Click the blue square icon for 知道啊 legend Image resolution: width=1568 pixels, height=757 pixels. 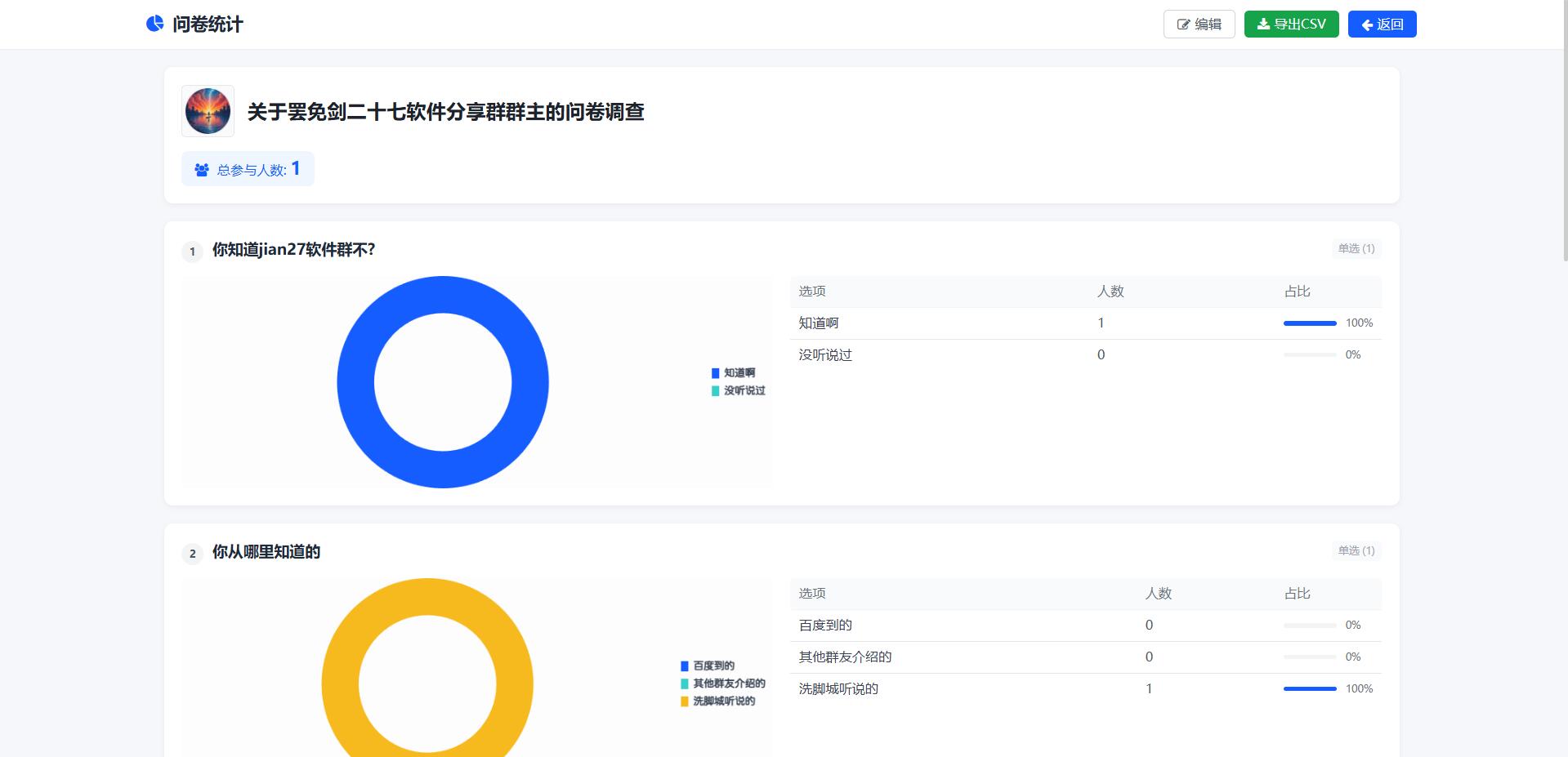(x=714, y=372)
